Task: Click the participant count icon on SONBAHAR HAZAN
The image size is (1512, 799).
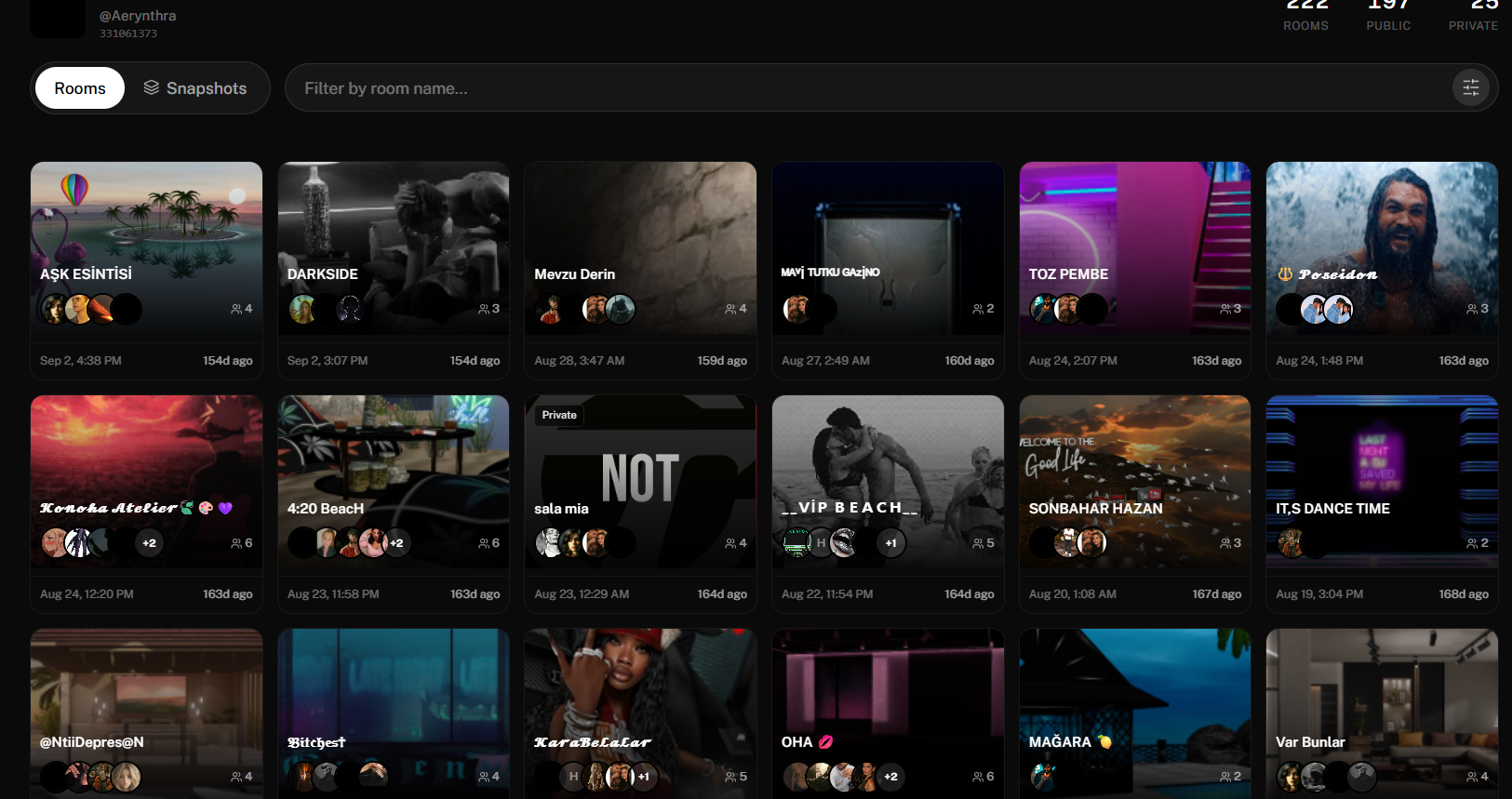Action: pyautogui.click(x=1225, y=543)
